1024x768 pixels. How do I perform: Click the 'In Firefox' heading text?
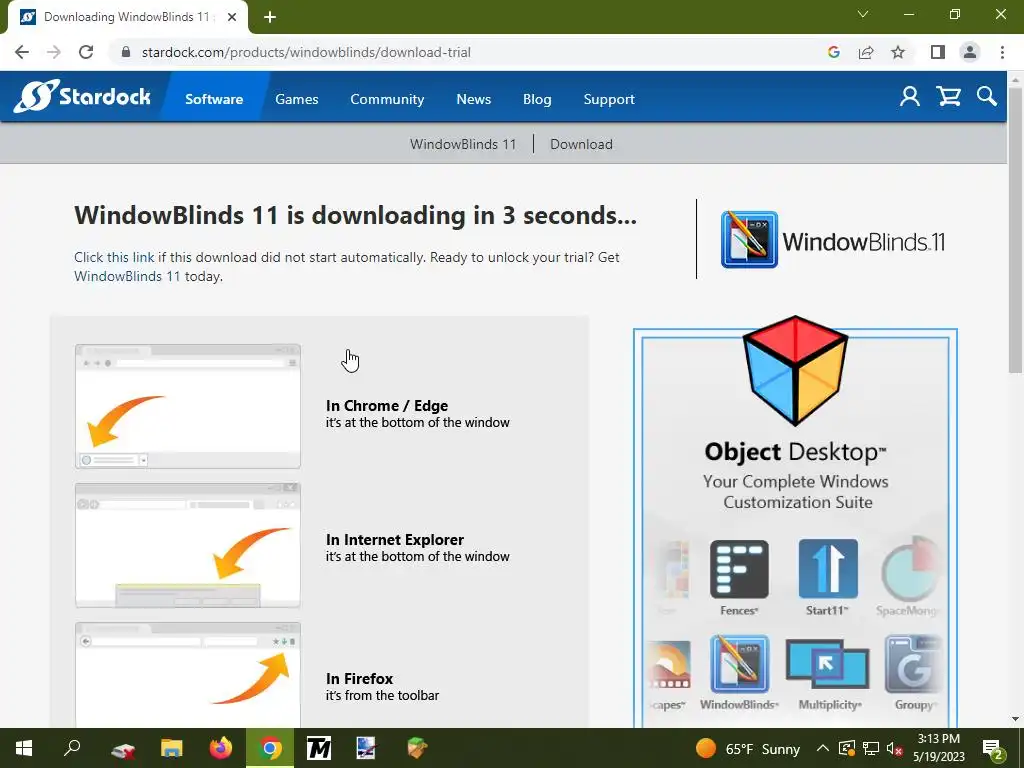point(359,679)
